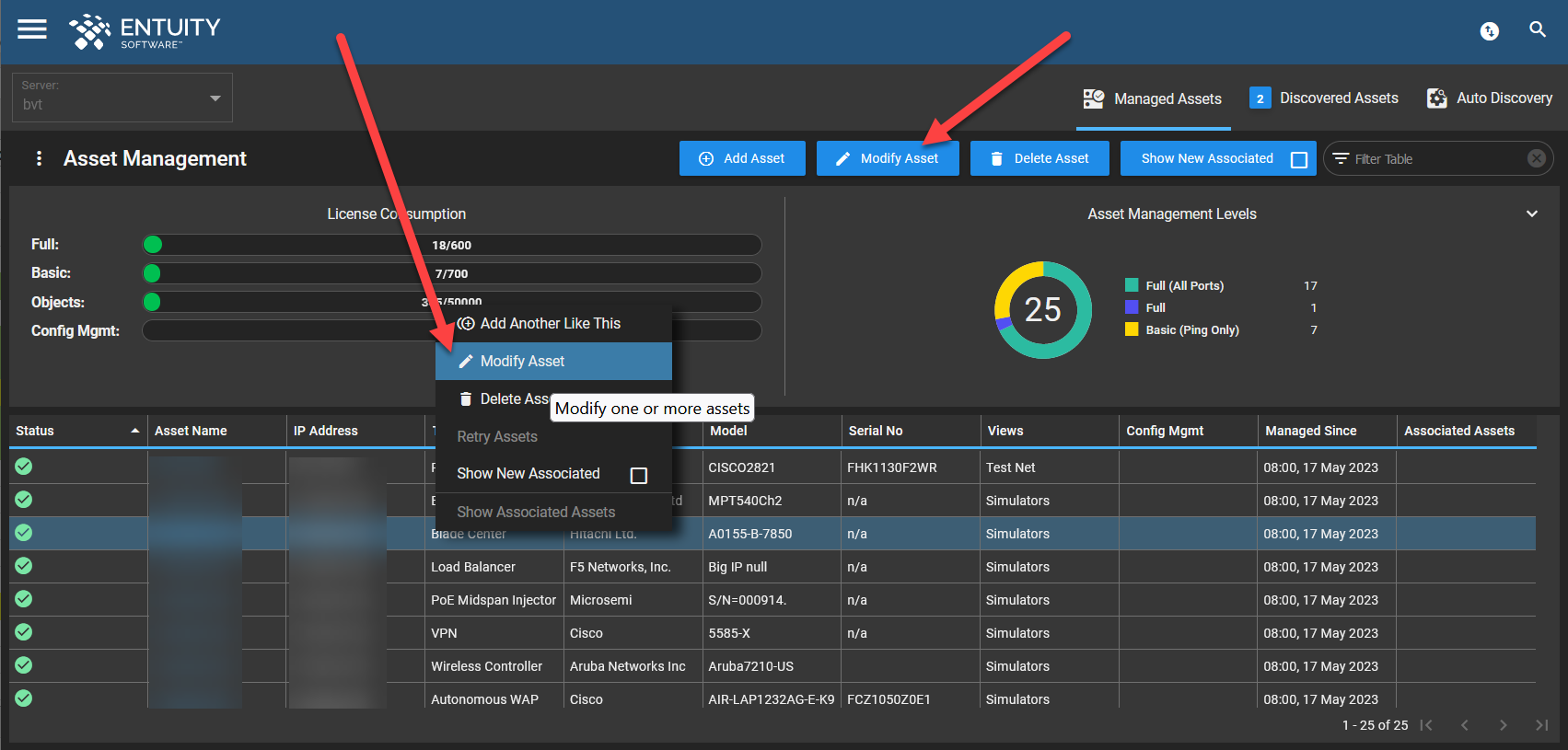Click the Full license consumption bar
This screenshot has height=750, width=1568.
[452, 245]
